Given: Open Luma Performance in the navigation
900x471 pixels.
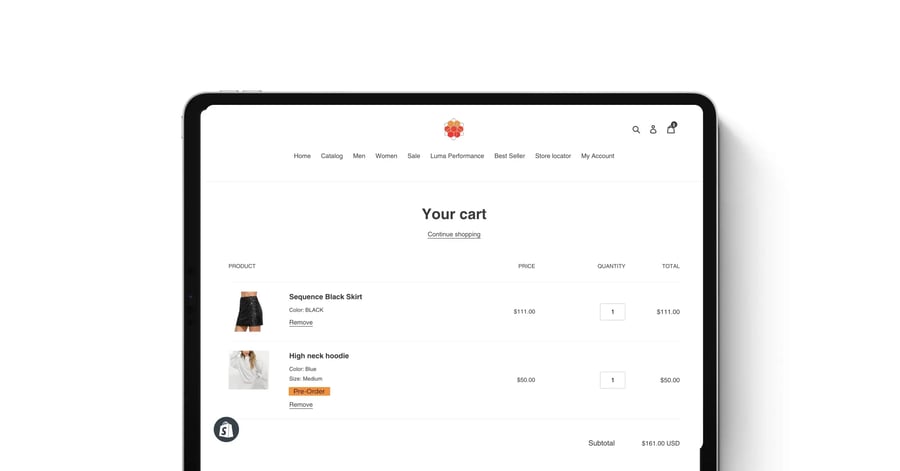Looking at the screenshot, I should (x=457, y=156).
